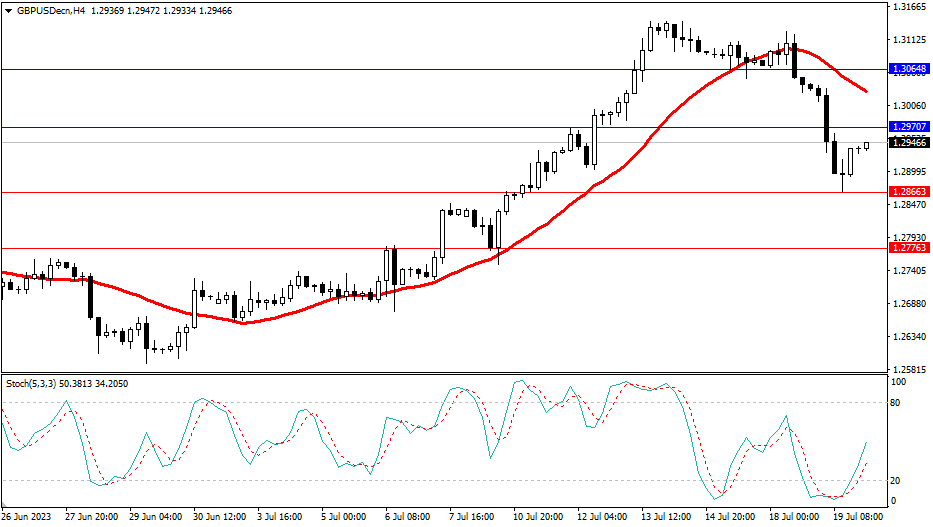Click the red horizontal line at 1.28663
933x527 pixels.
(x=300, y=191)
